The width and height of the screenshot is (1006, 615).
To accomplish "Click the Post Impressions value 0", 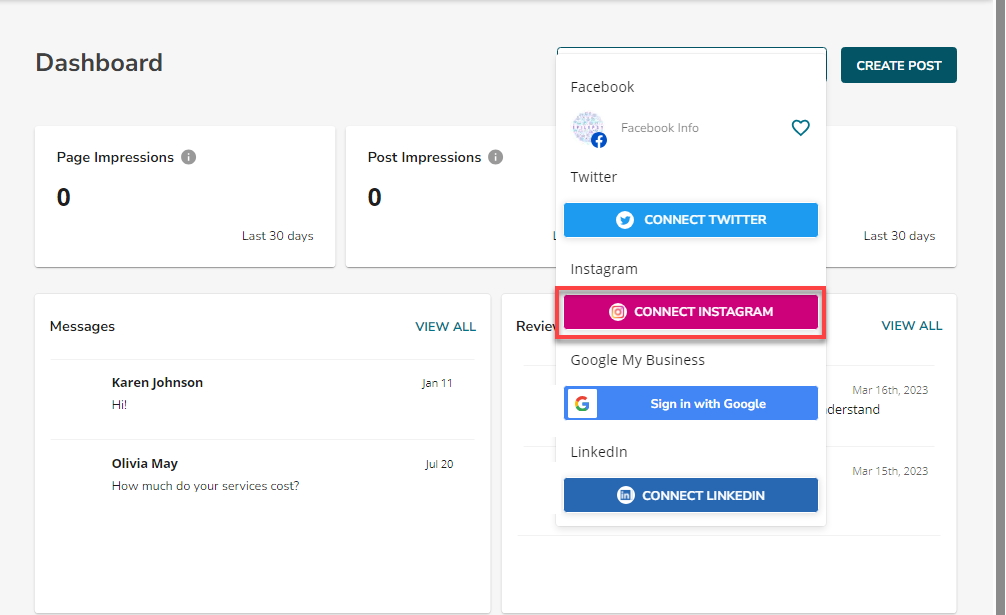I will 375,198.
